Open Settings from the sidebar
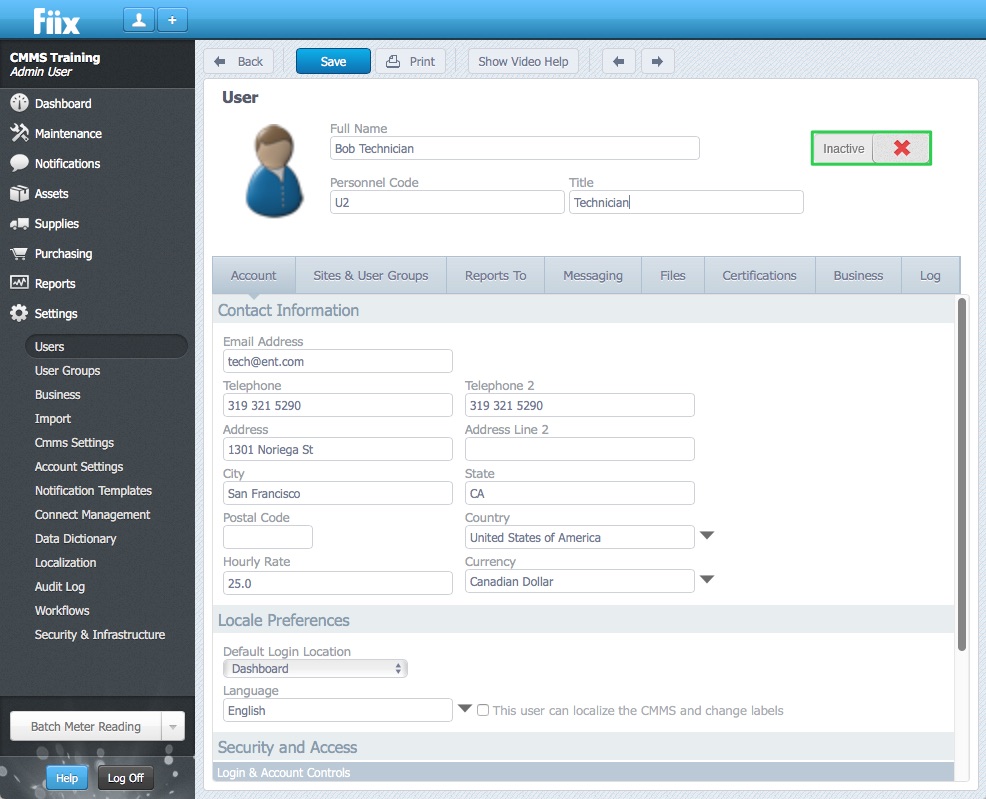This screenshot has width=986, height=799. (56, 314)
